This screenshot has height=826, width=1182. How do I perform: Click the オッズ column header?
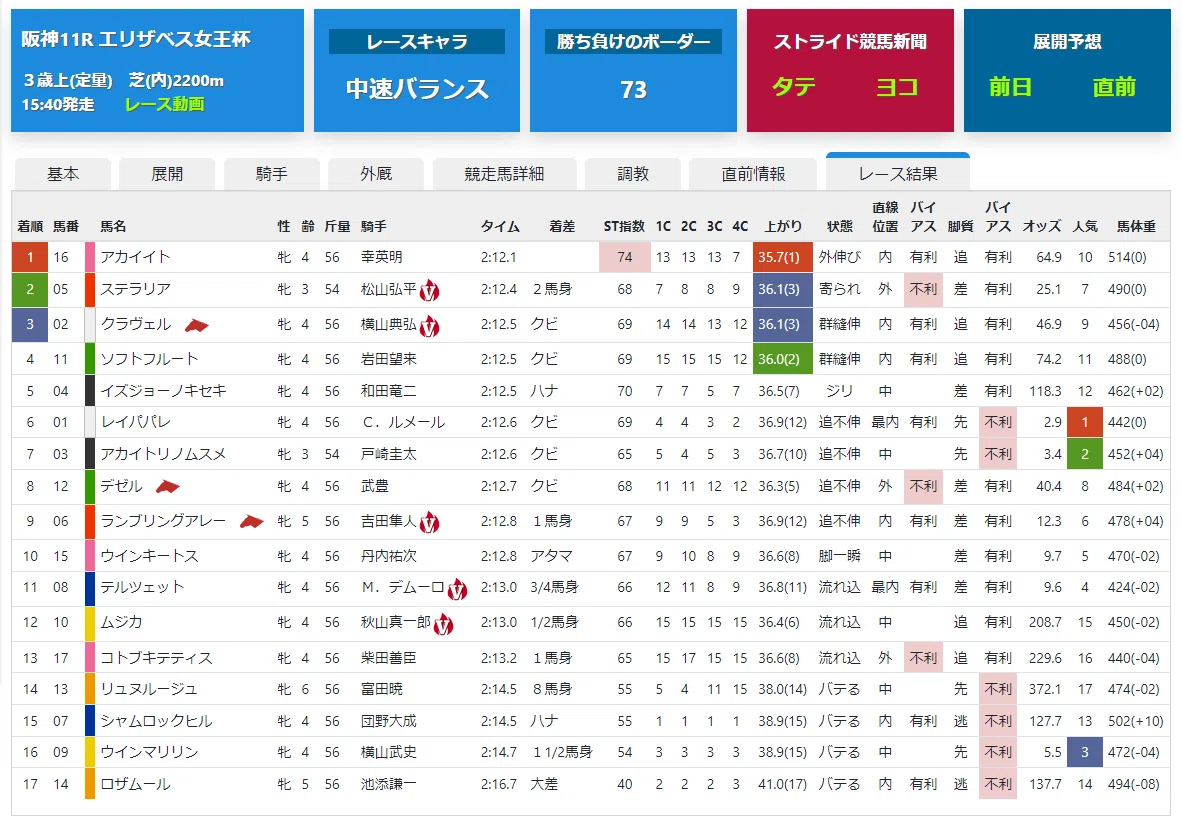1042,226
